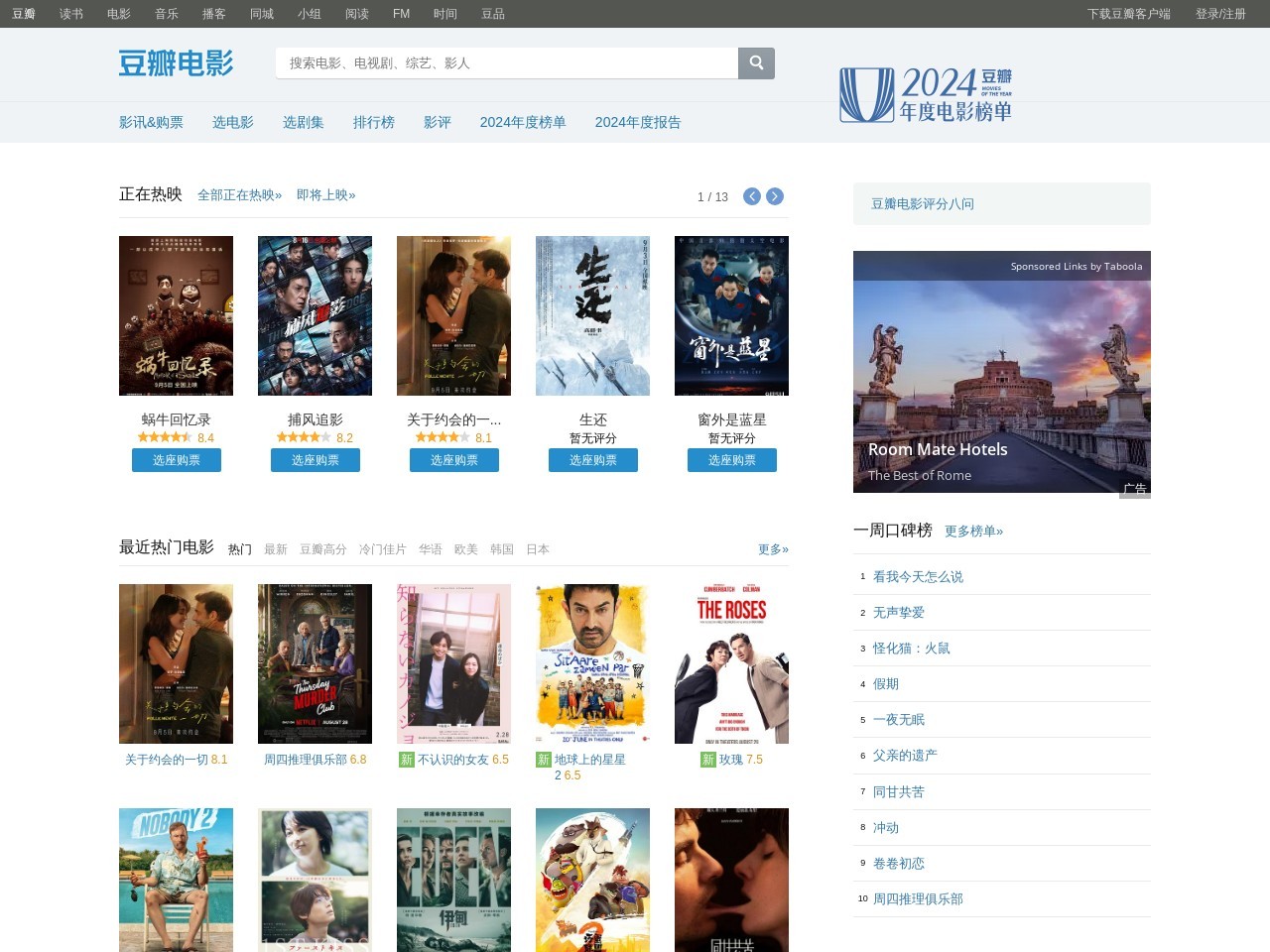
Task: Open the Nobody 2 poster thumbnail
Action: pos(176,880)
